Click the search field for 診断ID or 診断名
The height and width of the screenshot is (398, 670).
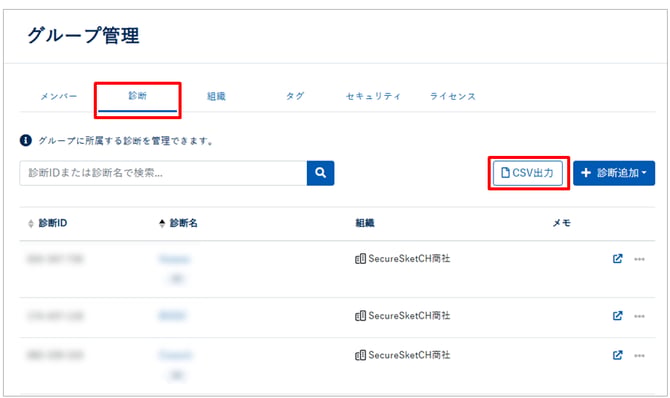(x=163, y=173)
